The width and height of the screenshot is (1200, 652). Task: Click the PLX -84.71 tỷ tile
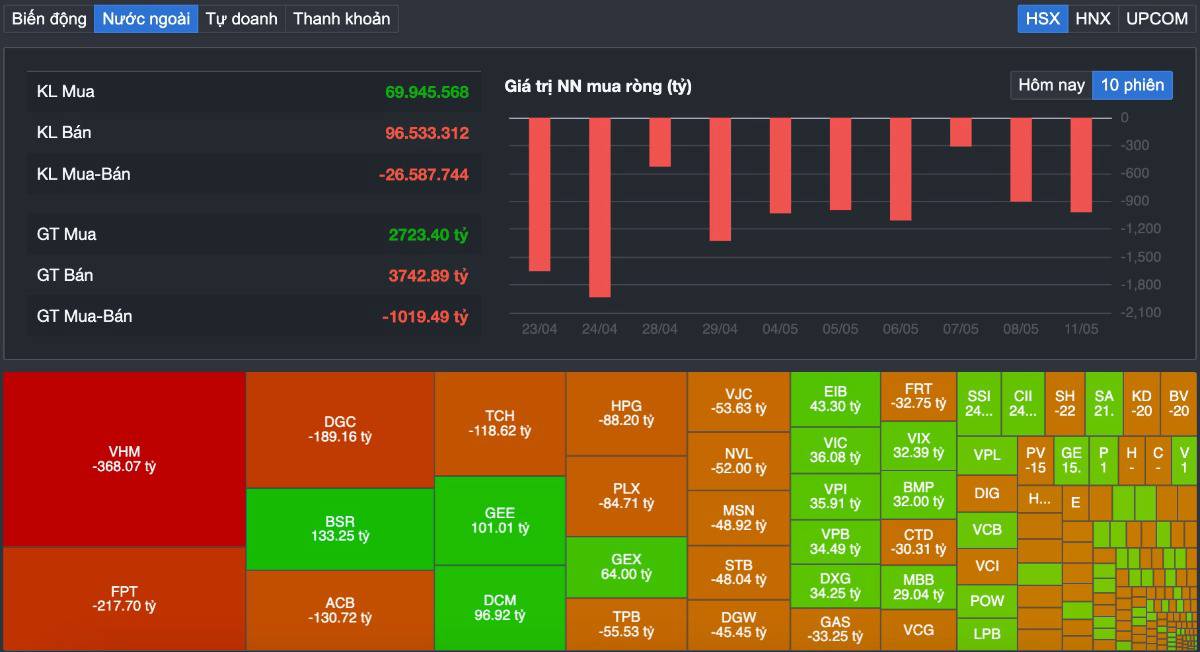pos(626,496)
